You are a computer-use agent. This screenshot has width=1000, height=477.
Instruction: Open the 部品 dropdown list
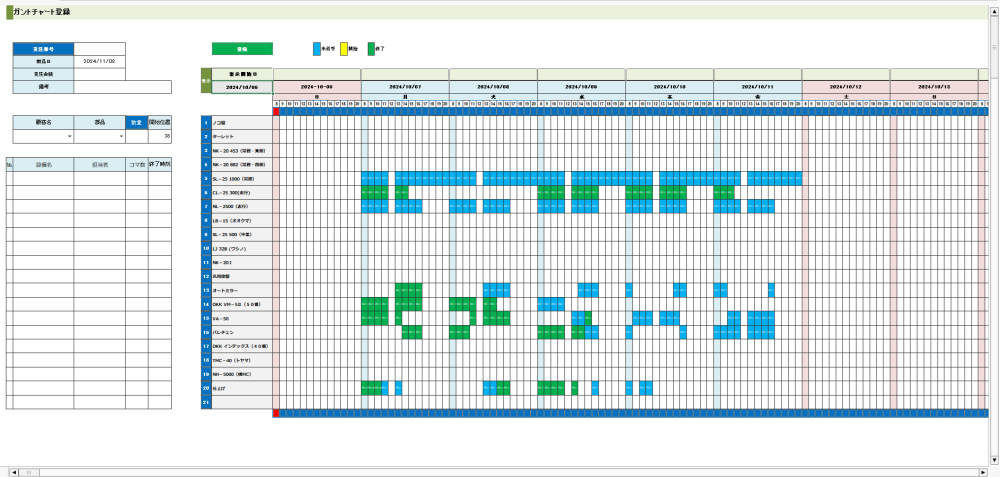click(120, 136)
